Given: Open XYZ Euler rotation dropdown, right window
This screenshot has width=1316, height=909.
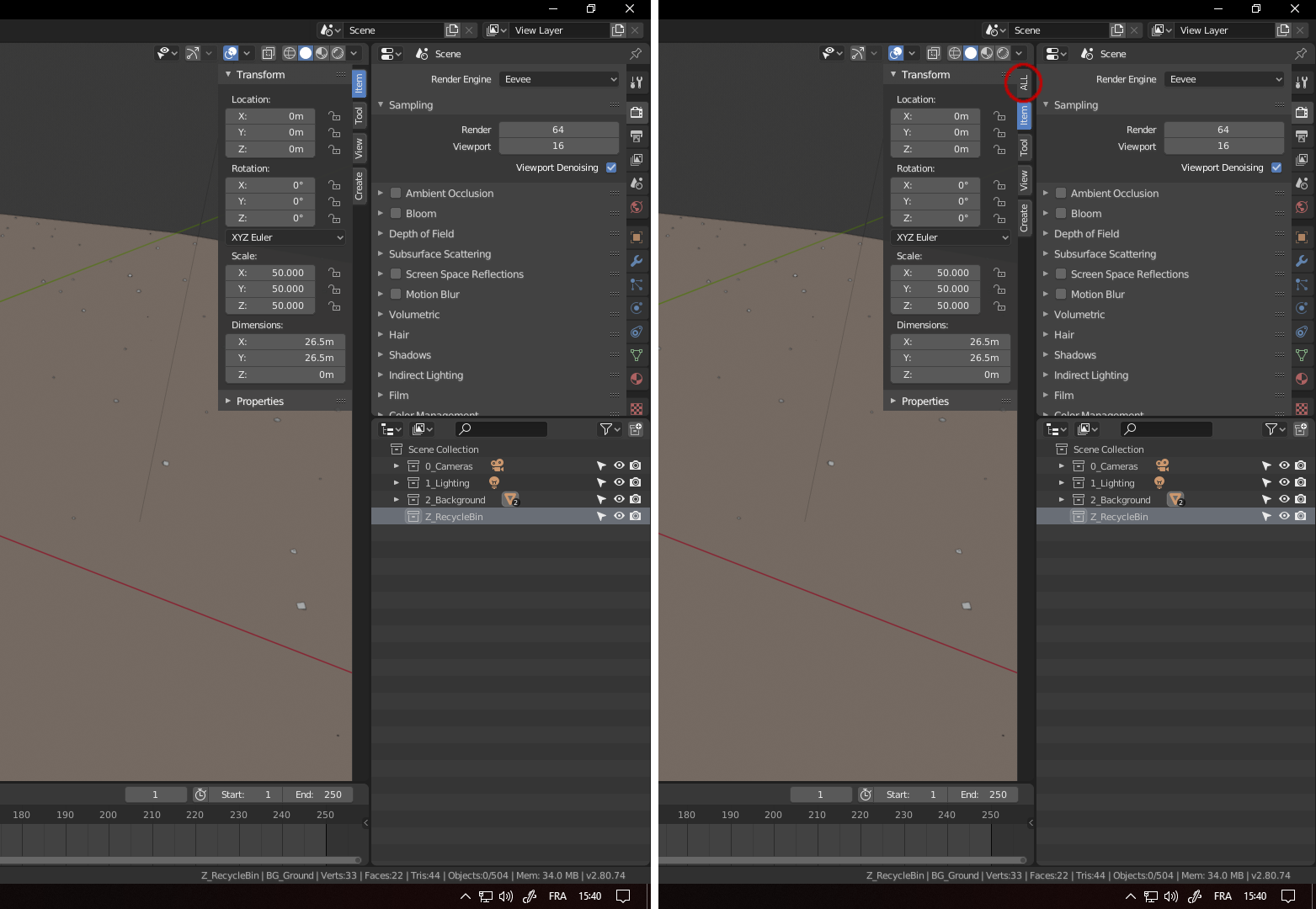Looking at the screenshot, I should (951, 237).
